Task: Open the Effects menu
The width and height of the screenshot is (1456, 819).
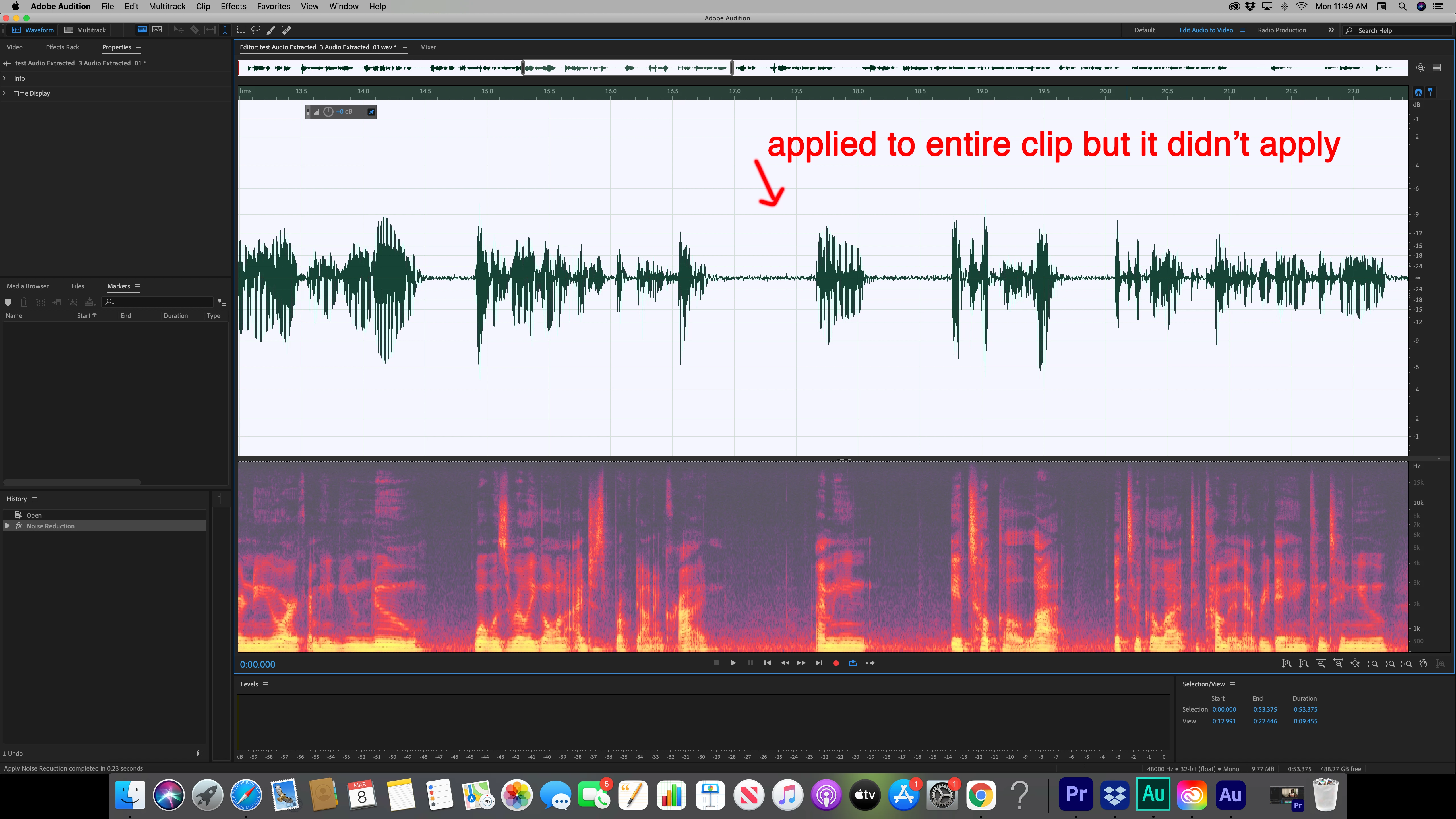Action: (x=233, y=6)
